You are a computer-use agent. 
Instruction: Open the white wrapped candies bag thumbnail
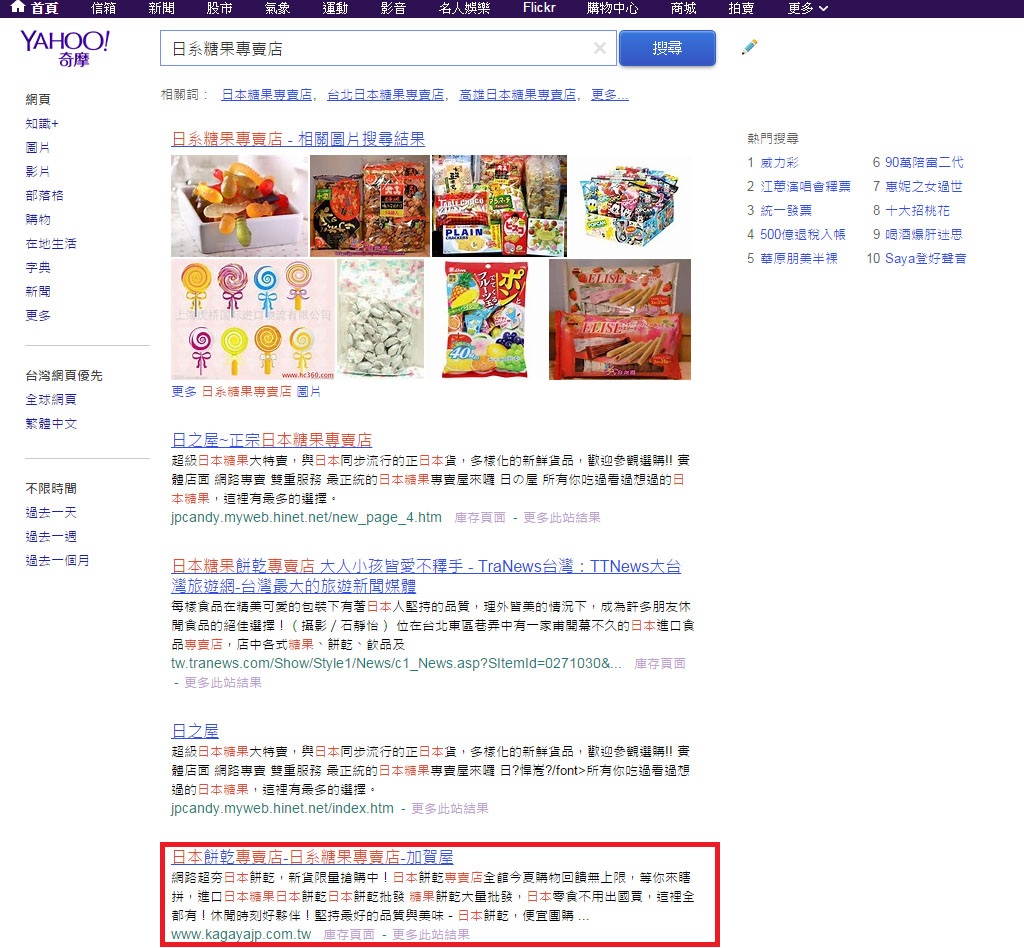381,319
